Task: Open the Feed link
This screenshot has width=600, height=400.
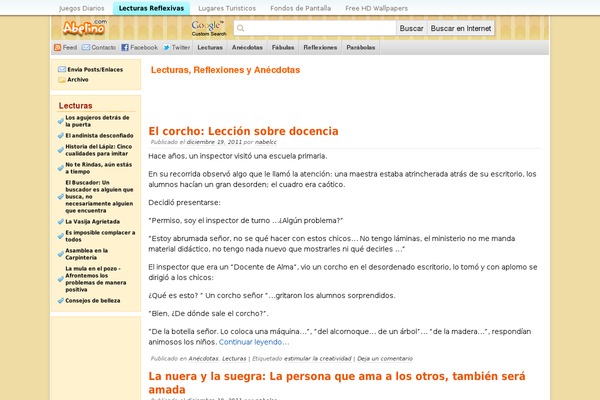Action: coord(70,47)
